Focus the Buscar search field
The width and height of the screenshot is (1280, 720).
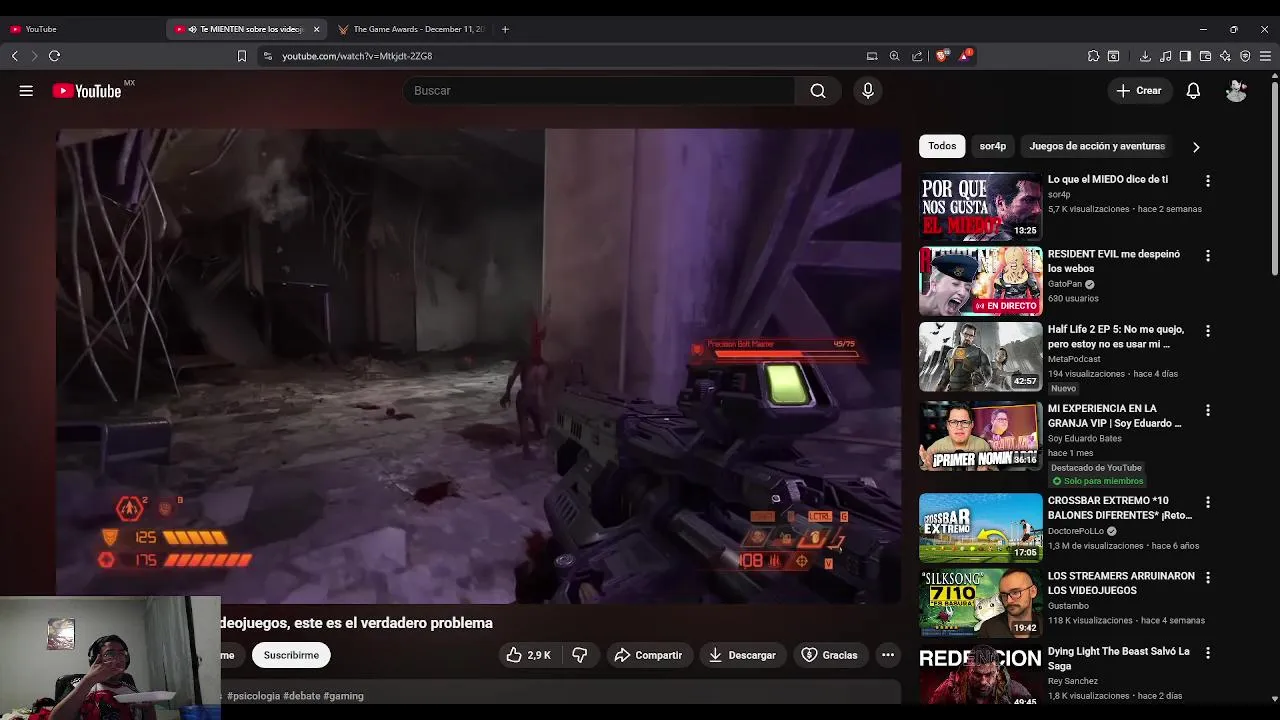600,91
